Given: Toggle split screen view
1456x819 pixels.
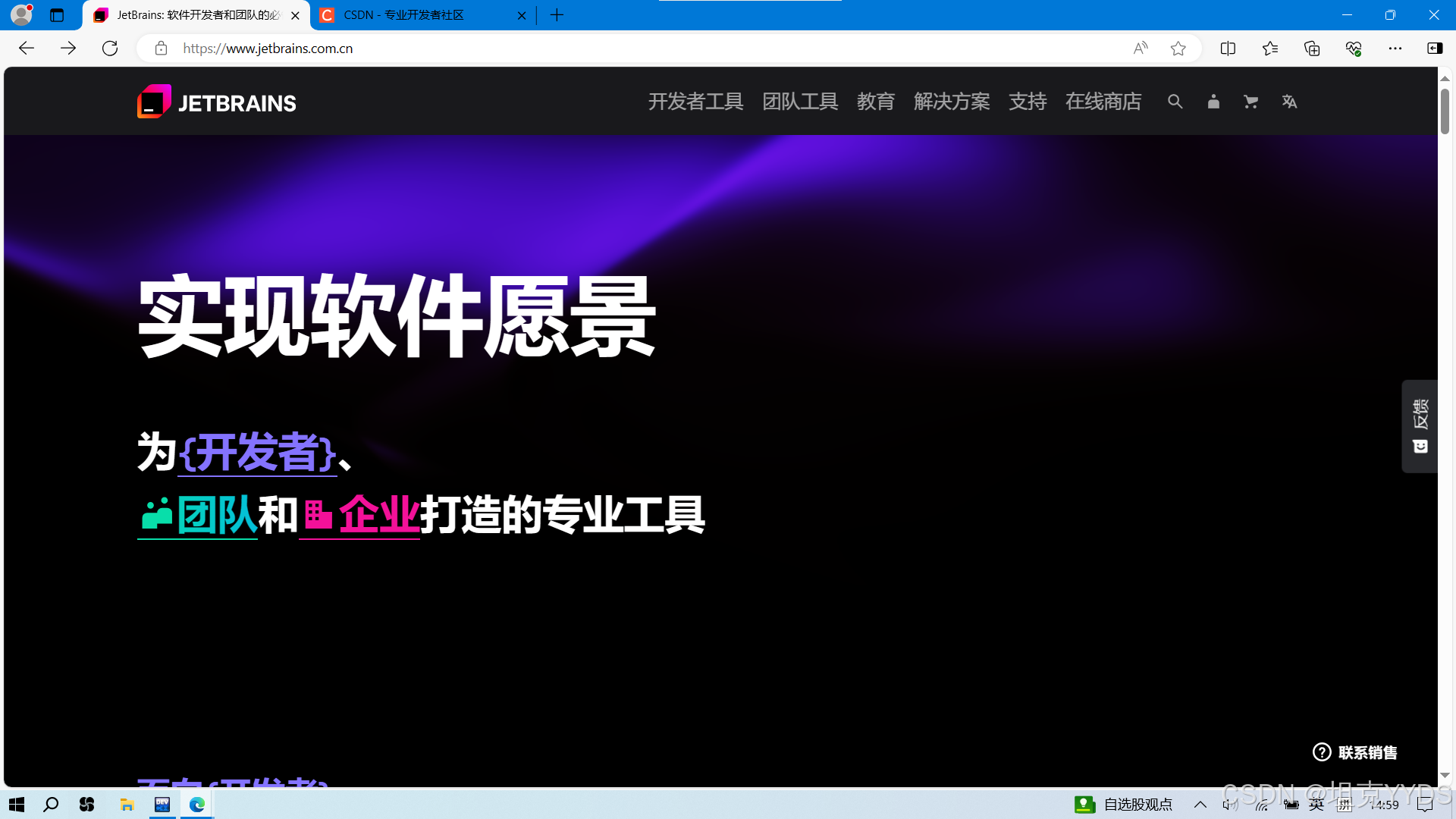Looking at the screenshot, I should (1228, 49).
